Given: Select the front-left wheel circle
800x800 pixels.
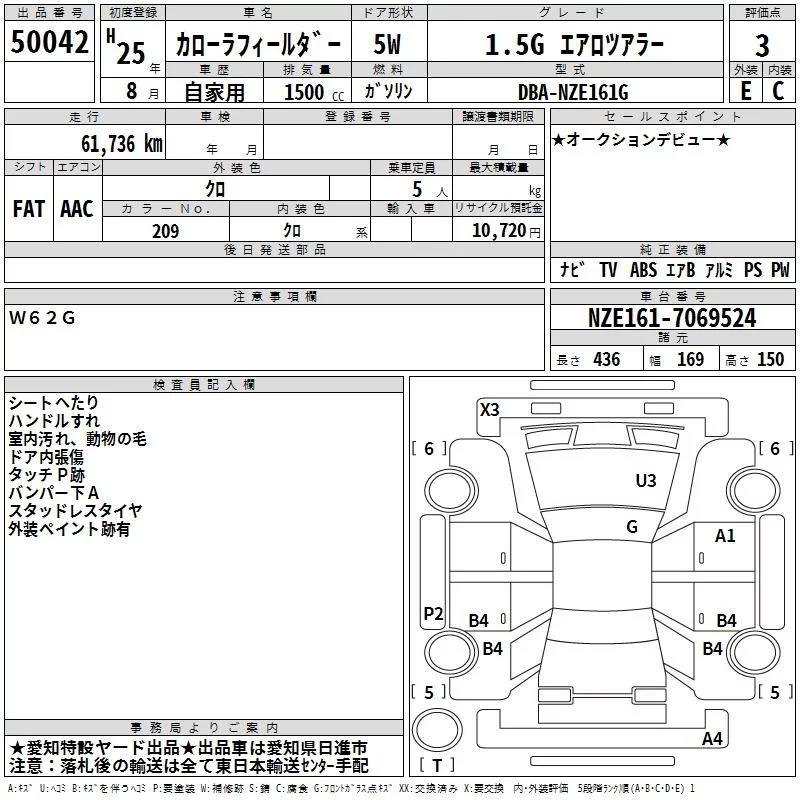Looking at the screenshot, I should tap(450, 491).
